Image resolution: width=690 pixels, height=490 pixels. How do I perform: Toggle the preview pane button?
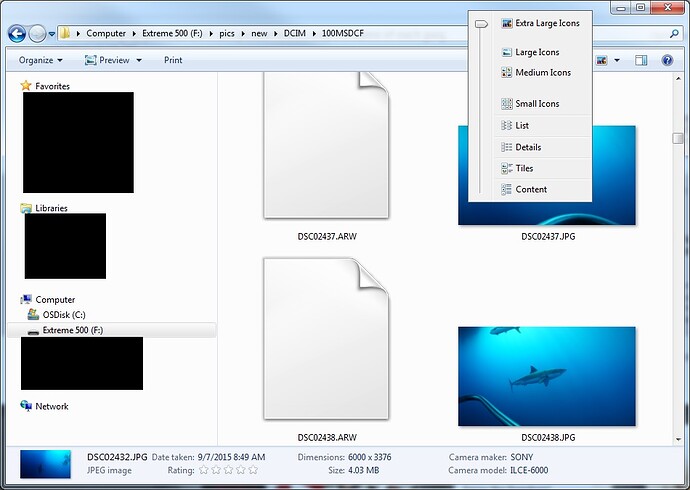coord(641,60)
